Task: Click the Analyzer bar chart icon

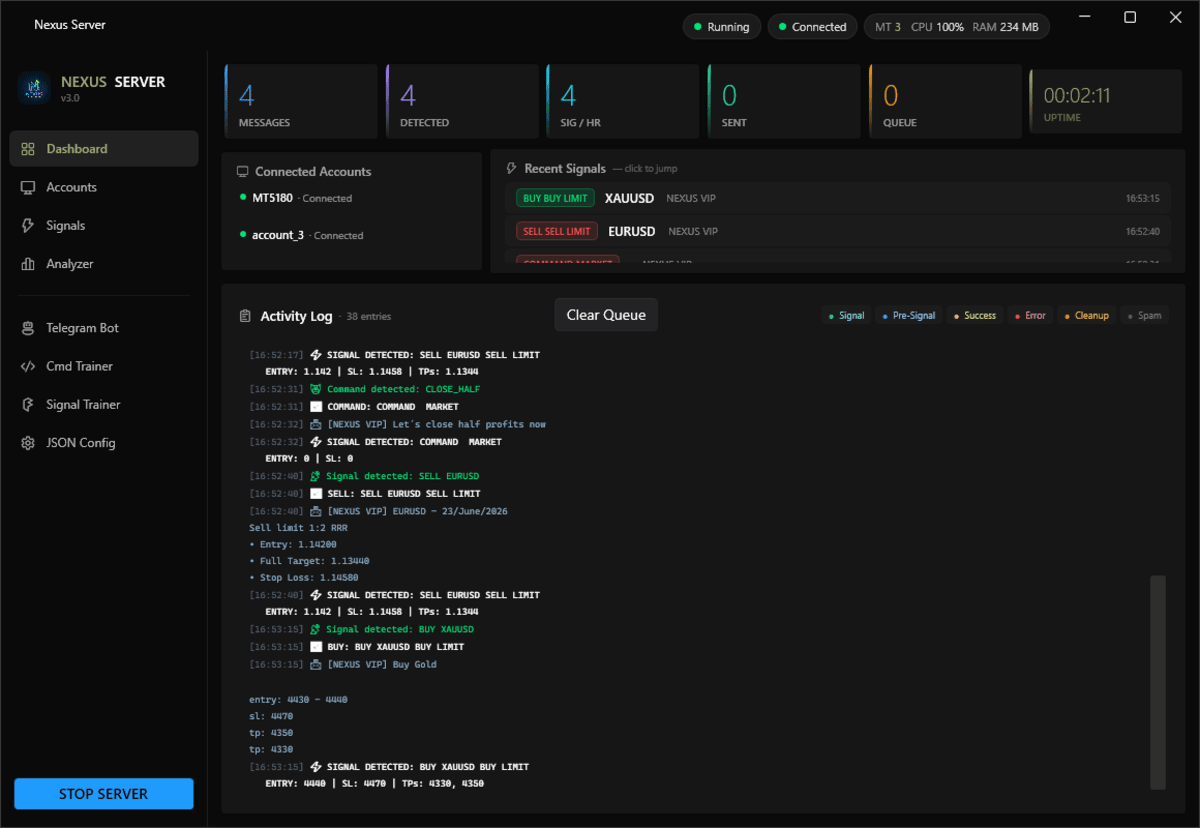Action: [28, 264]
